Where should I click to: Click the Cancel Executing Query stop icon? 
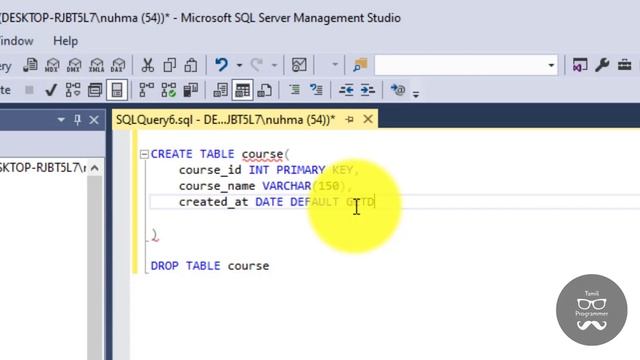29,90
